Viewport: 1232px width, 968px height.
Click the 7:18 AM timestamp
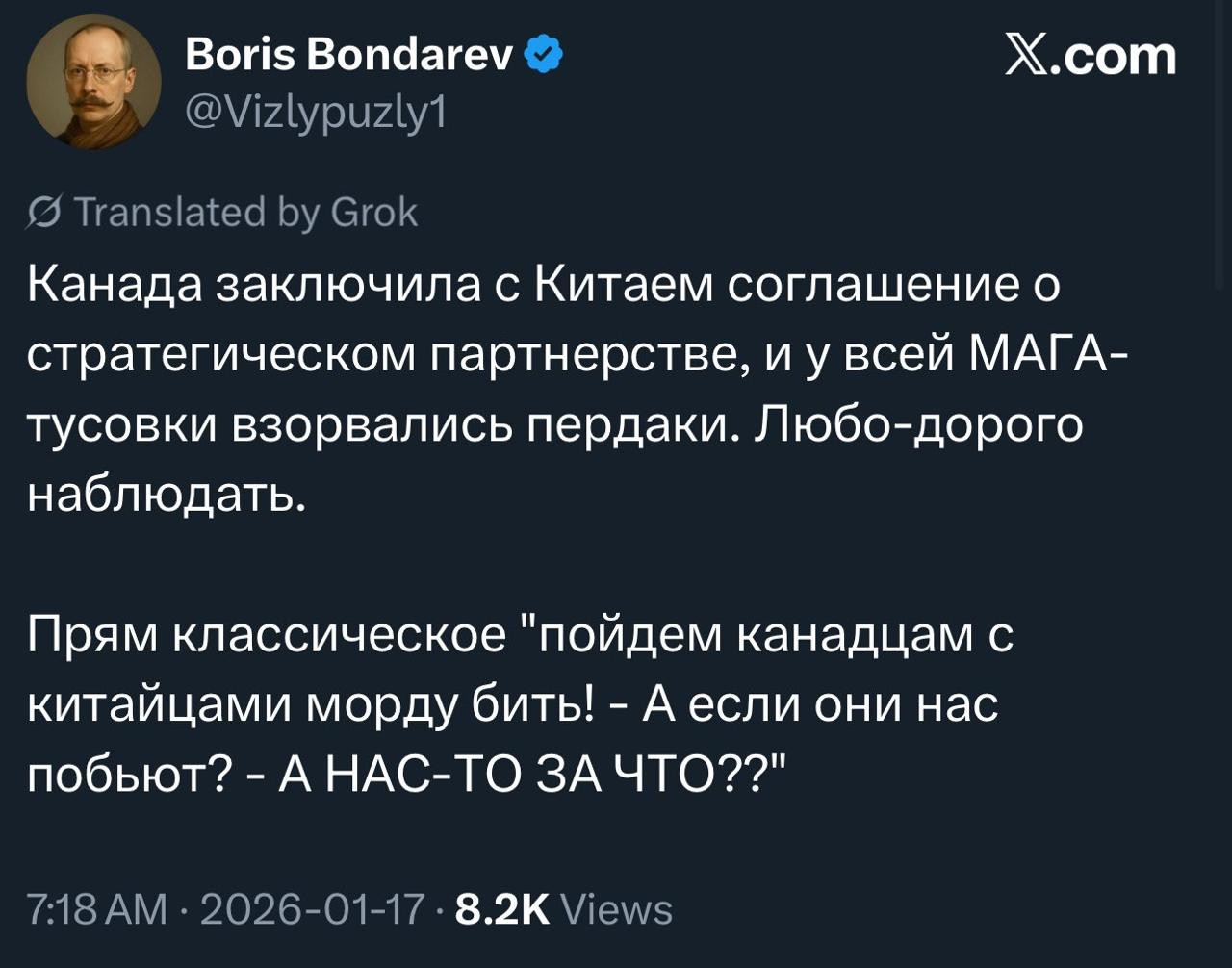tap(96, 909)
